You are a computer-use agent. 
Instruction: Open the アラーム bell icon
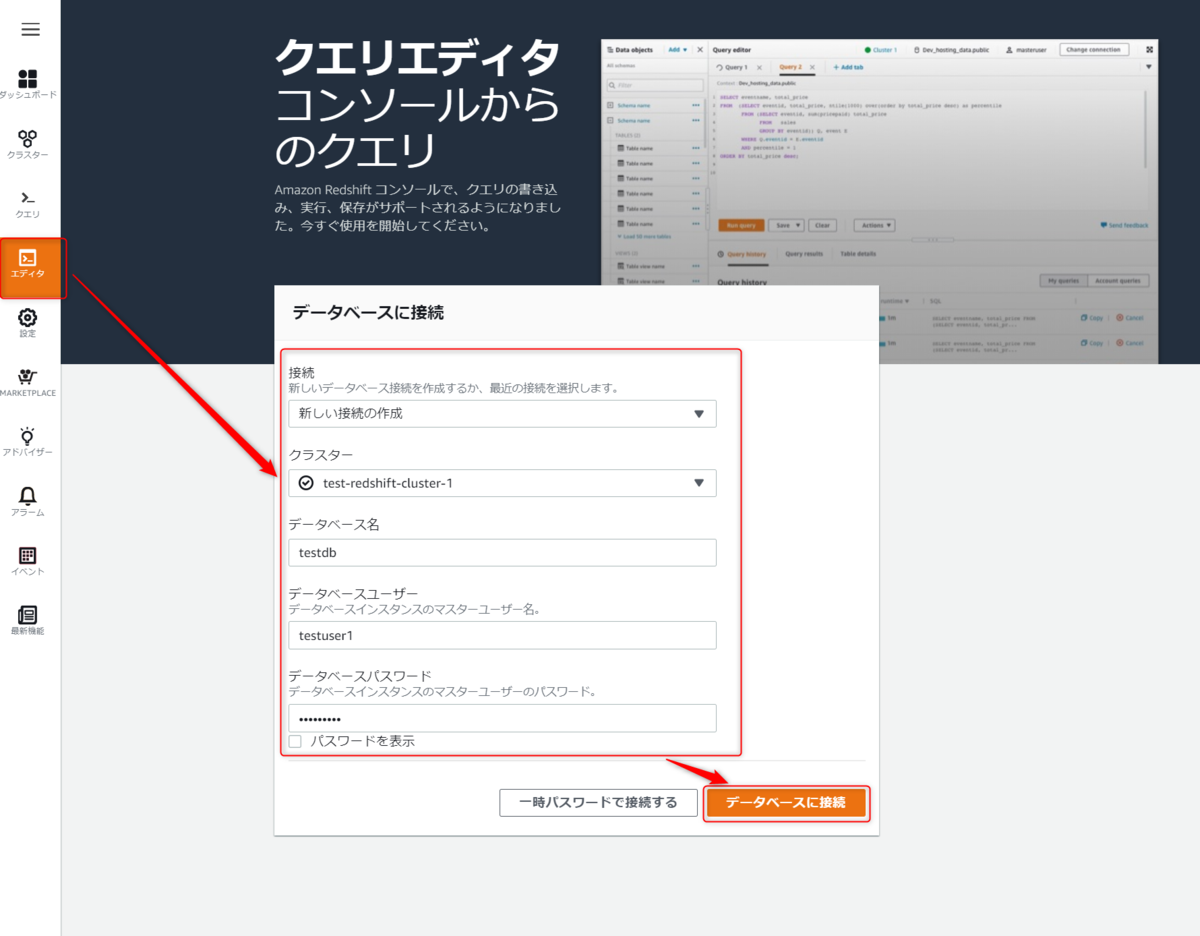[28, 496]
